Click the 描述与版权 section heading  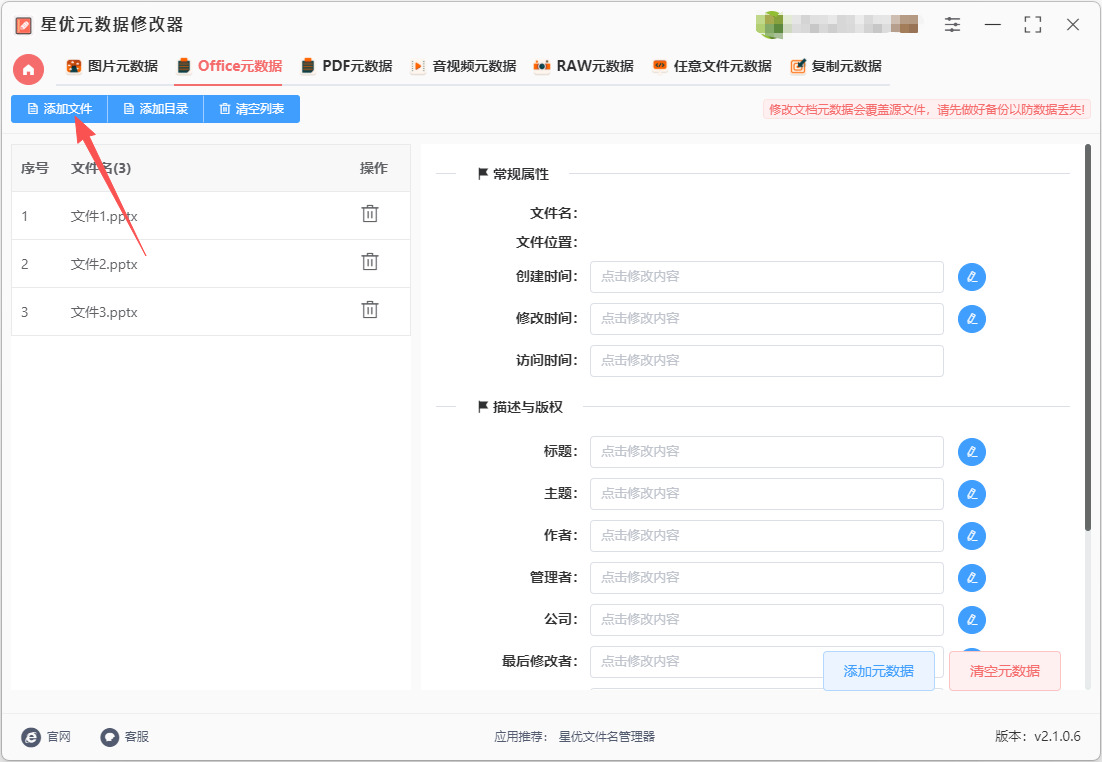[x=521, y=407]
